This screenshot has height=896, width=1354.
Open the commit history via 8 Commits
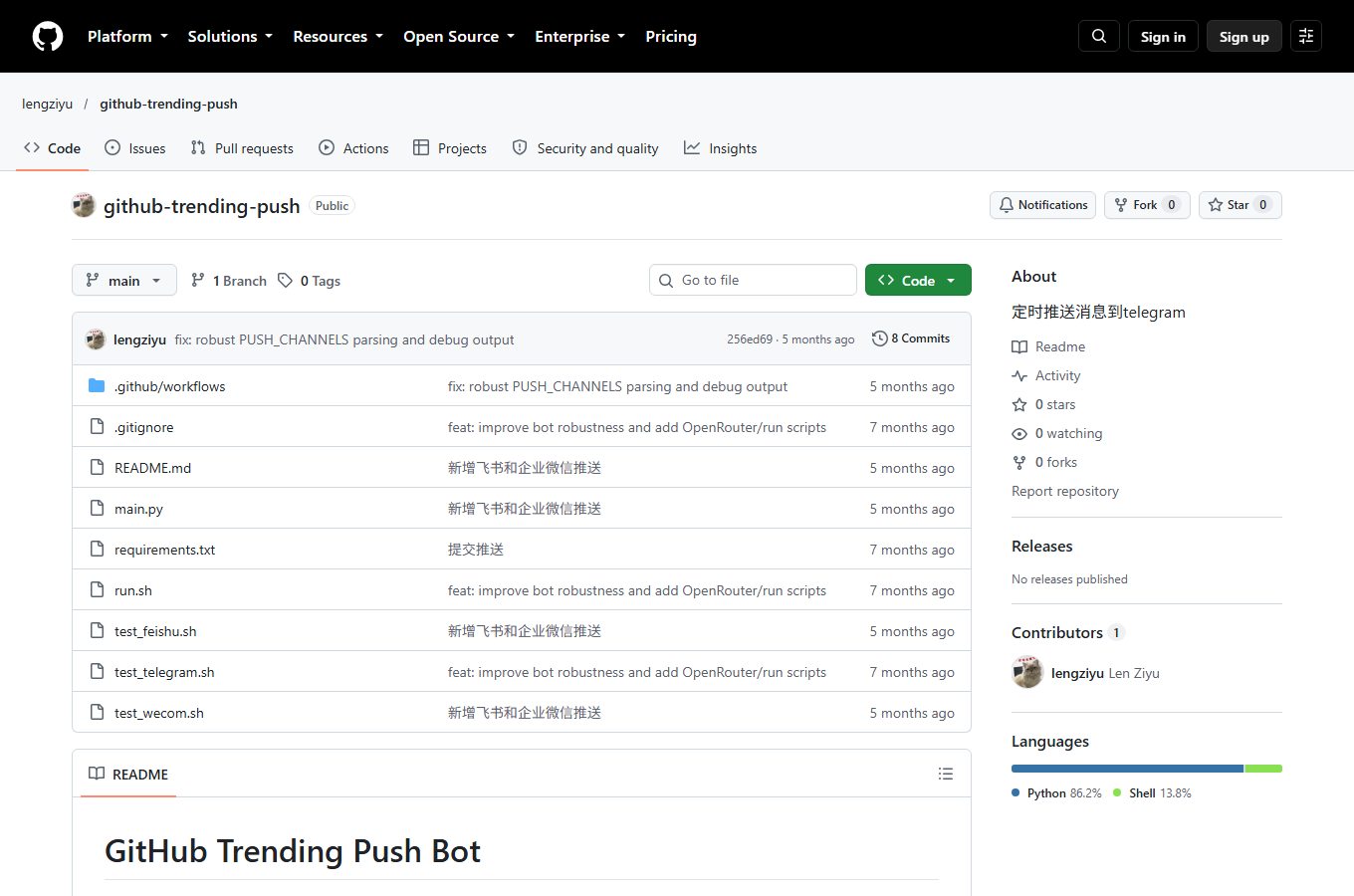tap(911, 338)
